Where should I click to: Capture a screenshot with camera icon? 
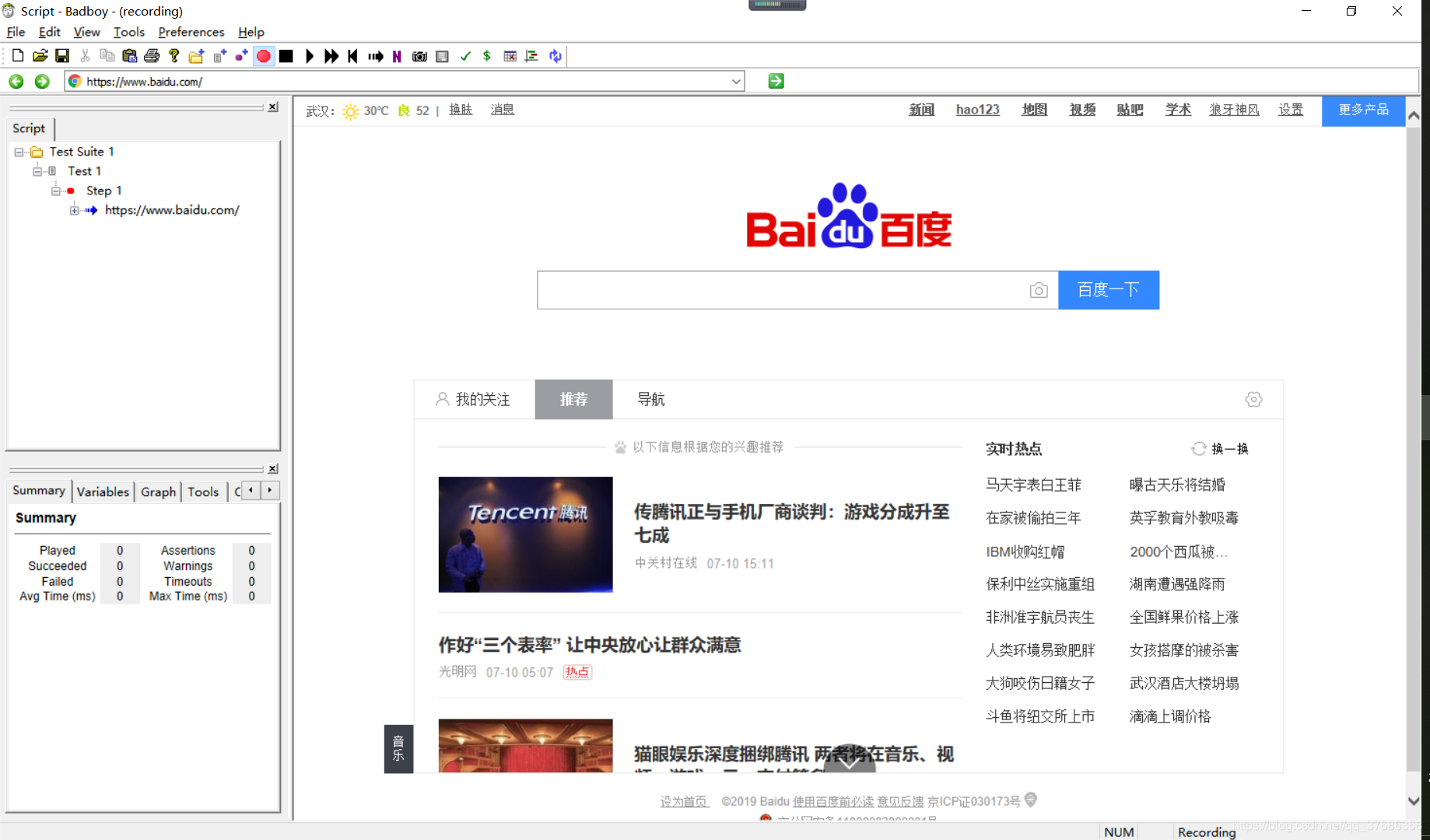pyautogui.click(x=419, y=56)
